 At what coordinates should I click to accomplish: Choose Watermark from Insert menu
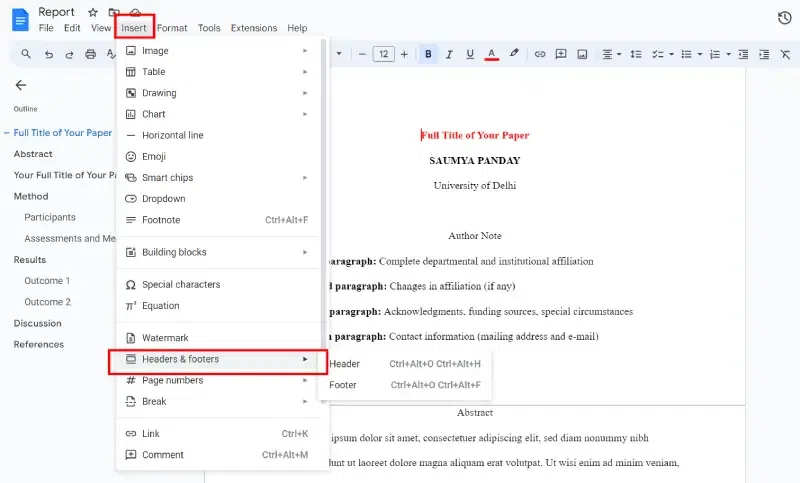point(218,338)
